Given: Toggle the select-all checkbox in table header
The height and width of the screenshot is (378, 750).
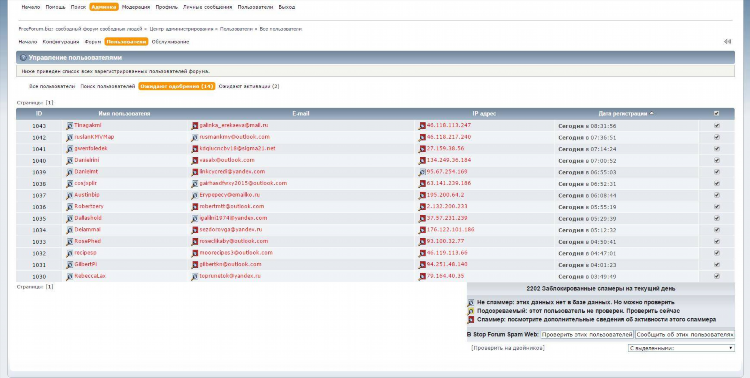Looking at the screenshot, I should click(x=716, y=114).
